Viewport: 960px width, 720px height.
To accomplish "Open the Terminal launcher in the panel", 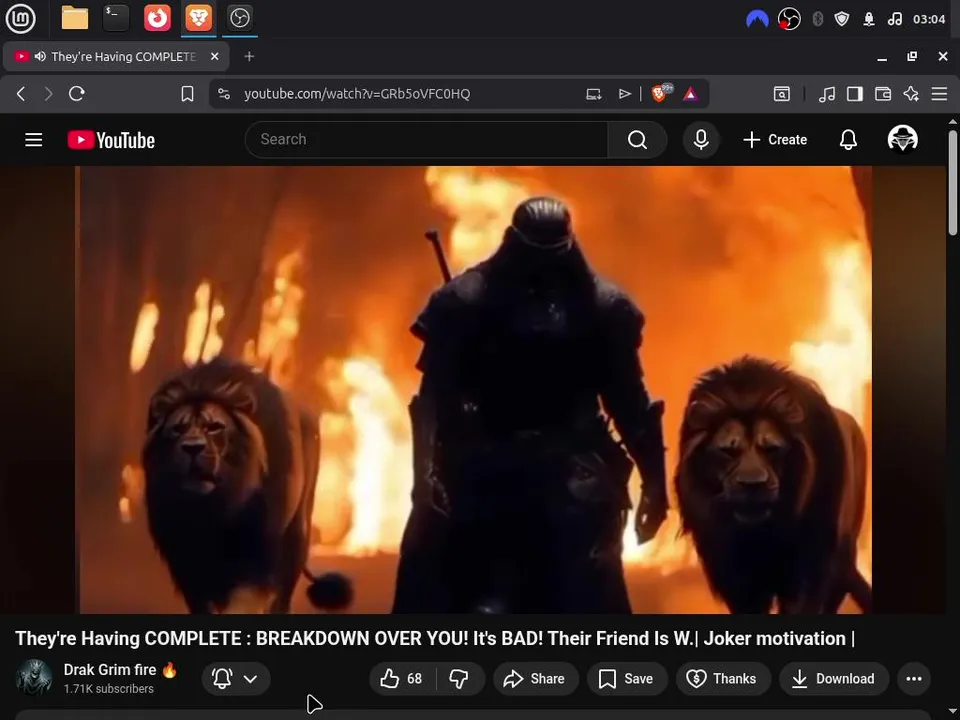I will [x=116, y=18].
